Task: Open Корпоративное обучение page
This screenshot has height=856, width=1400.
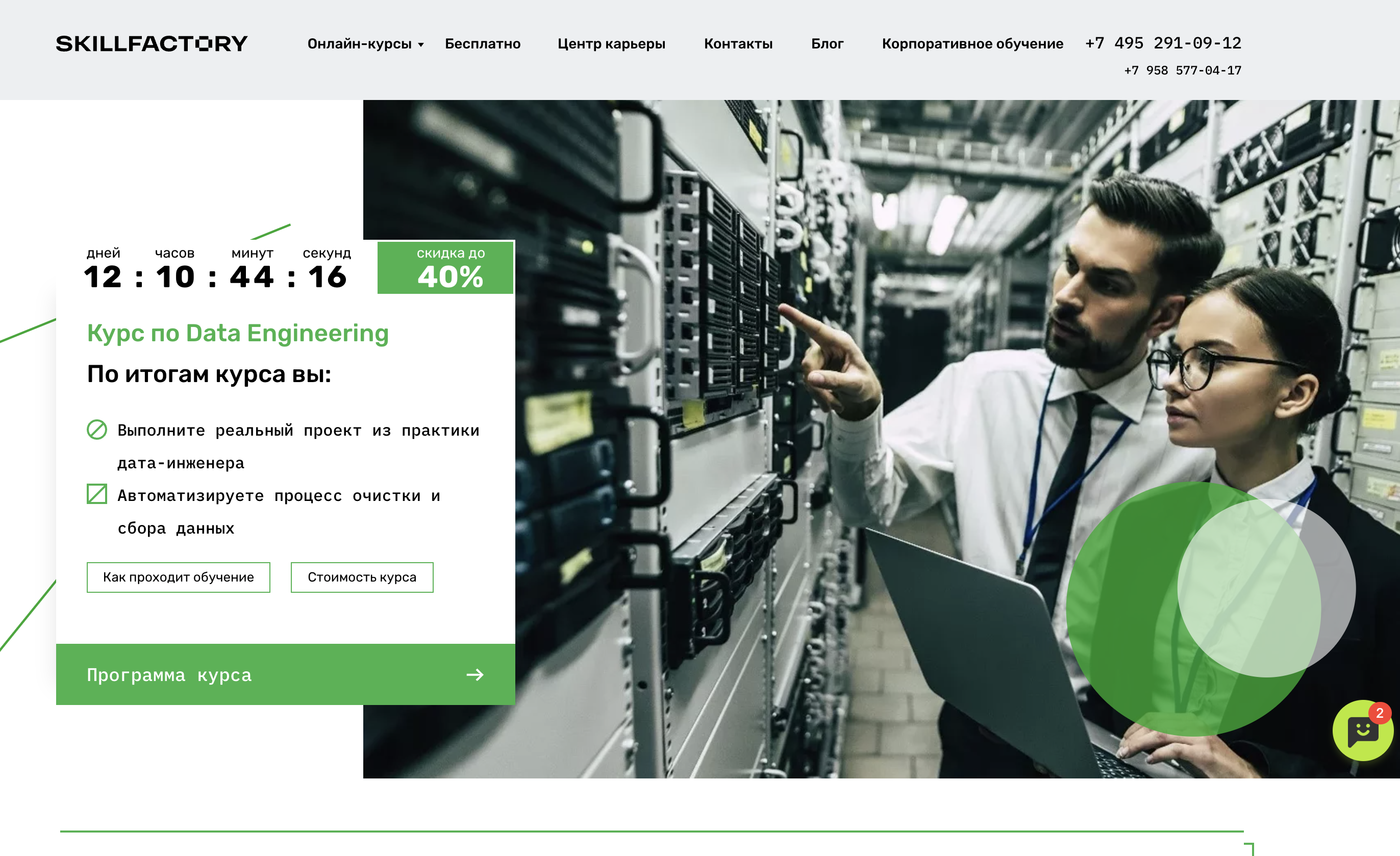Action: pos(972,44)
